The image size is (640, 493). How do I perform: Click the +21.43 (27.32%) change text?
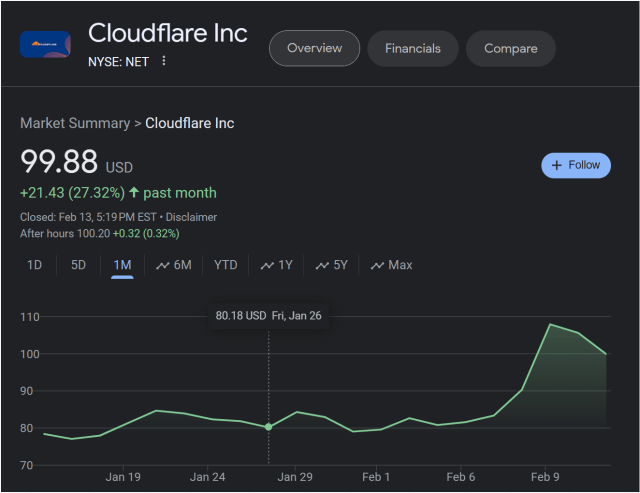pyautogui.click(x=72, y=193)
